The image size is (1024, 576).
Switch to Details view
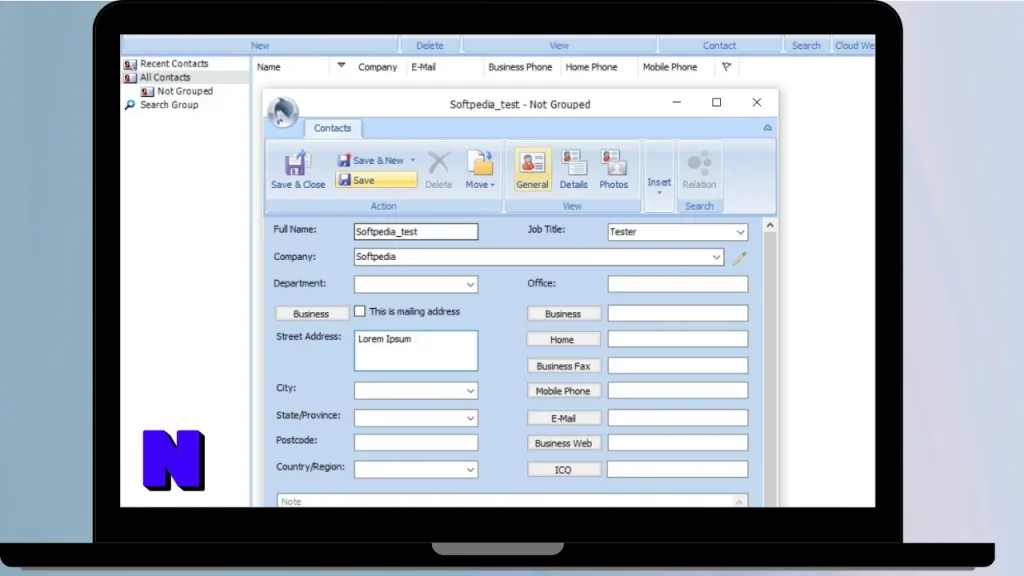pos(573,170)
